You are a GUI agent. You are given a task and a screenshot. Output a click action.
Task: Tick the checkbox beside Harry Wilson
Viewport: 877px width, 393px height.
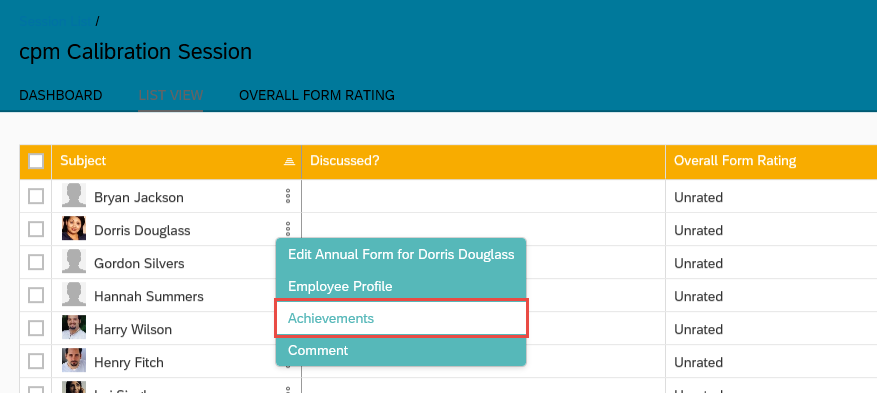36,328
